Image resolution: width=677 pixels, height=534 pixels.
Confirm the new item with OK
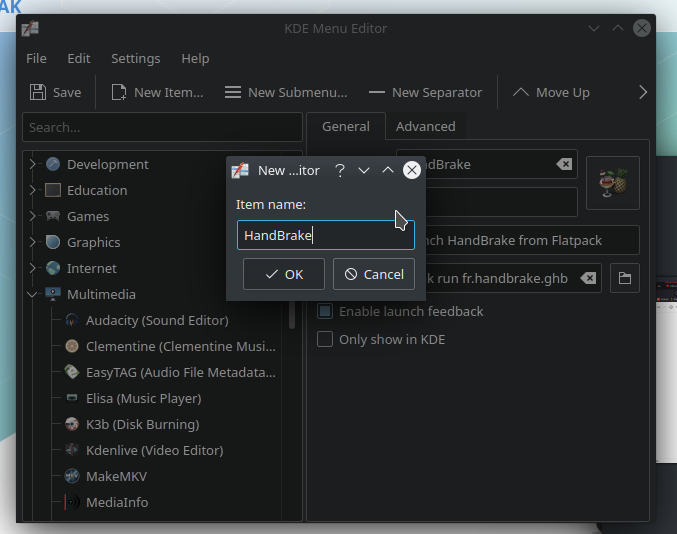tap(284, 274)
